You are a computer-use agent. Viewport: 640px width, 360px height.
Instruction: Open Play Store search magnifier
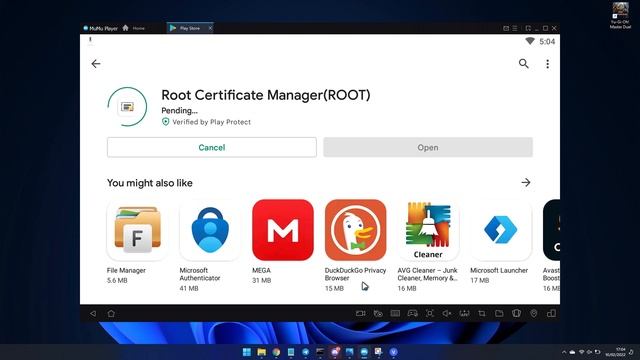click(524, 64)
